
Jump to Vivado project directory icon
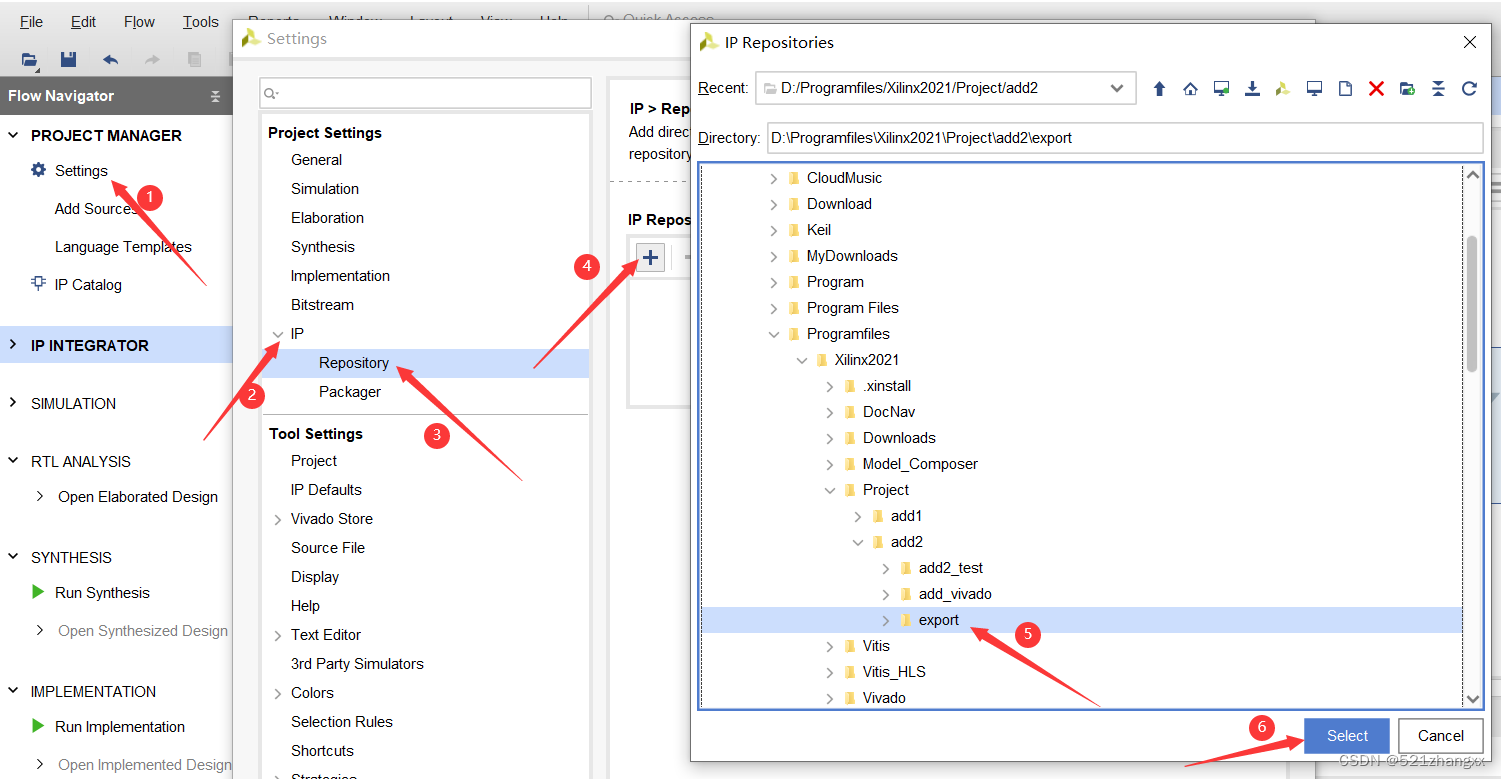(1283, 89)
